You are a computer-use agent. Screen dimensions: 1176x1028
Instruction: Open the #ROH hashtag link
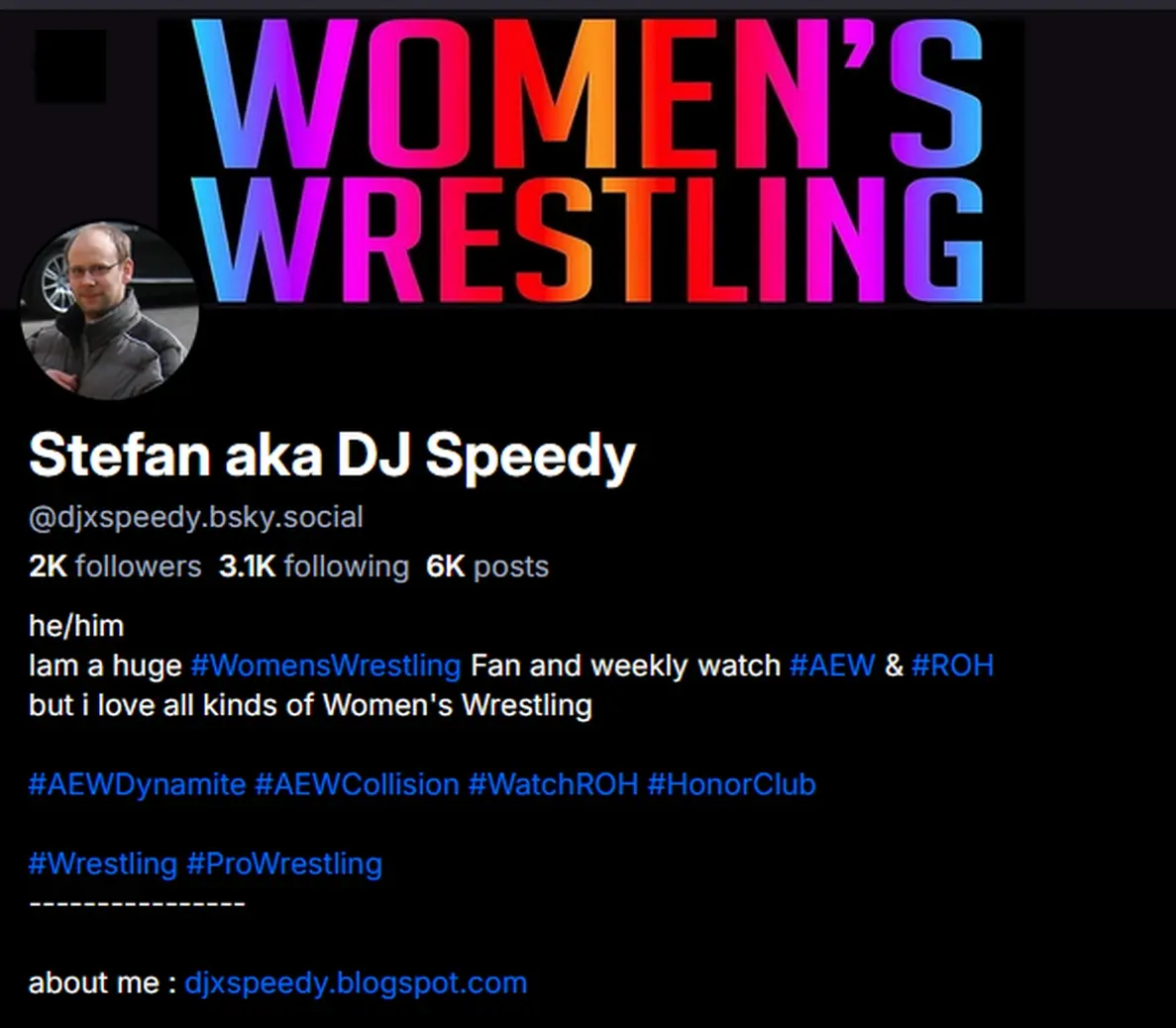point(952,666)
